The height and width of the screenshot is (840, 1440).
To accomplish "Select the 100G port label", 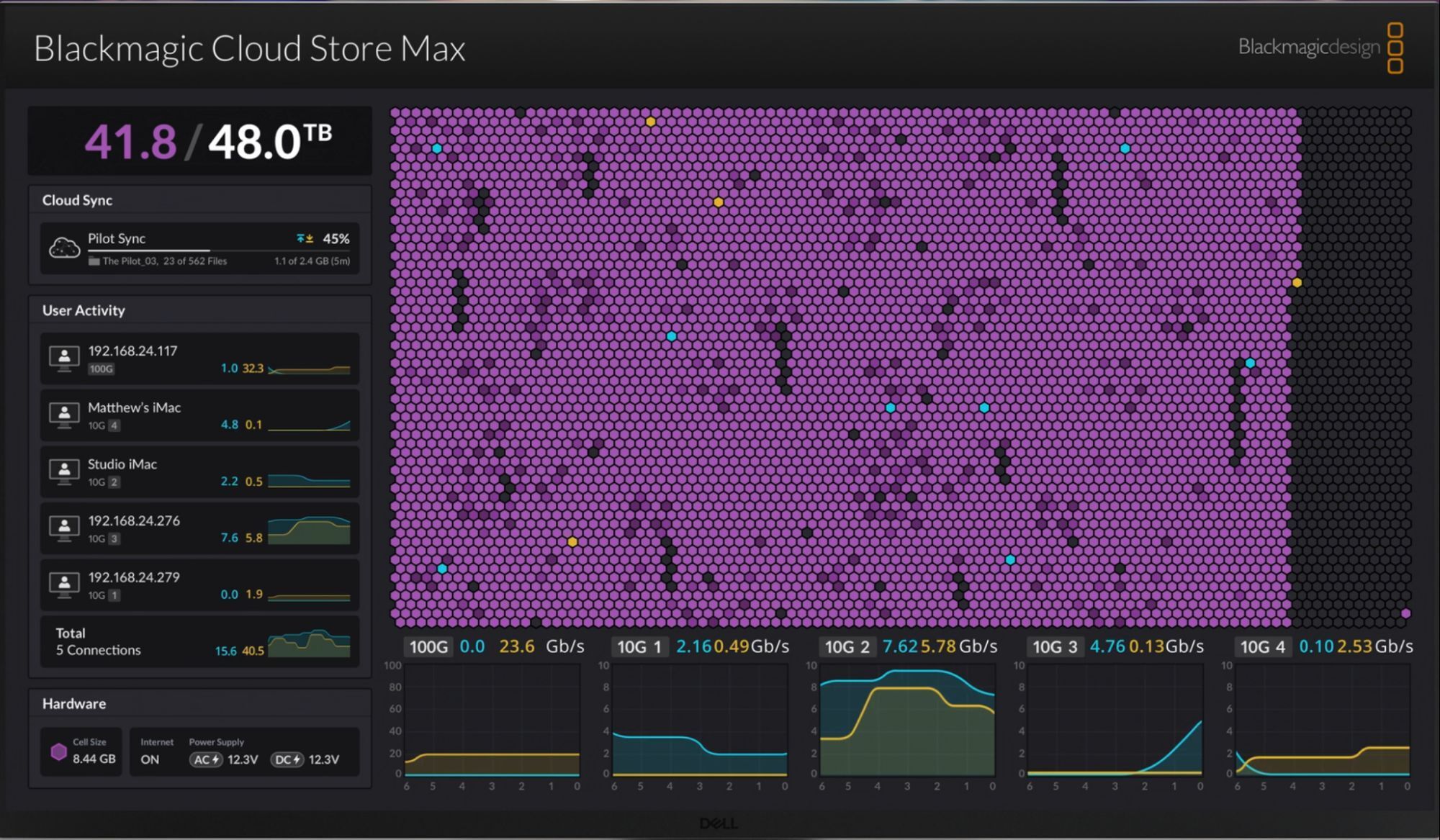I will (428, 646).
